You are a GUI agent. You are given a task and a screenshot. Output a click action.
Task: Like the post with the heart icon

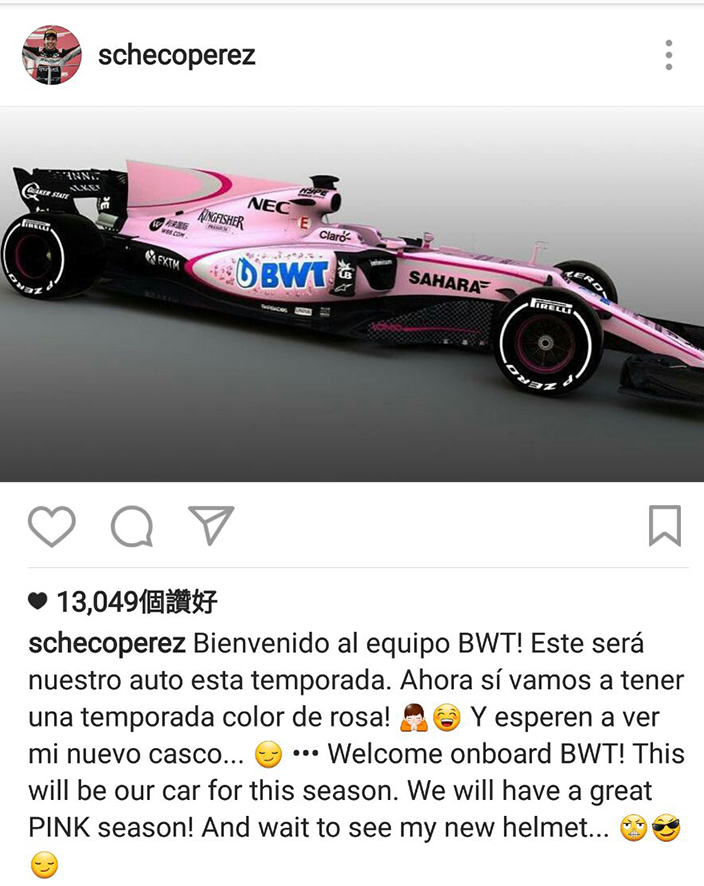(51, 526)
